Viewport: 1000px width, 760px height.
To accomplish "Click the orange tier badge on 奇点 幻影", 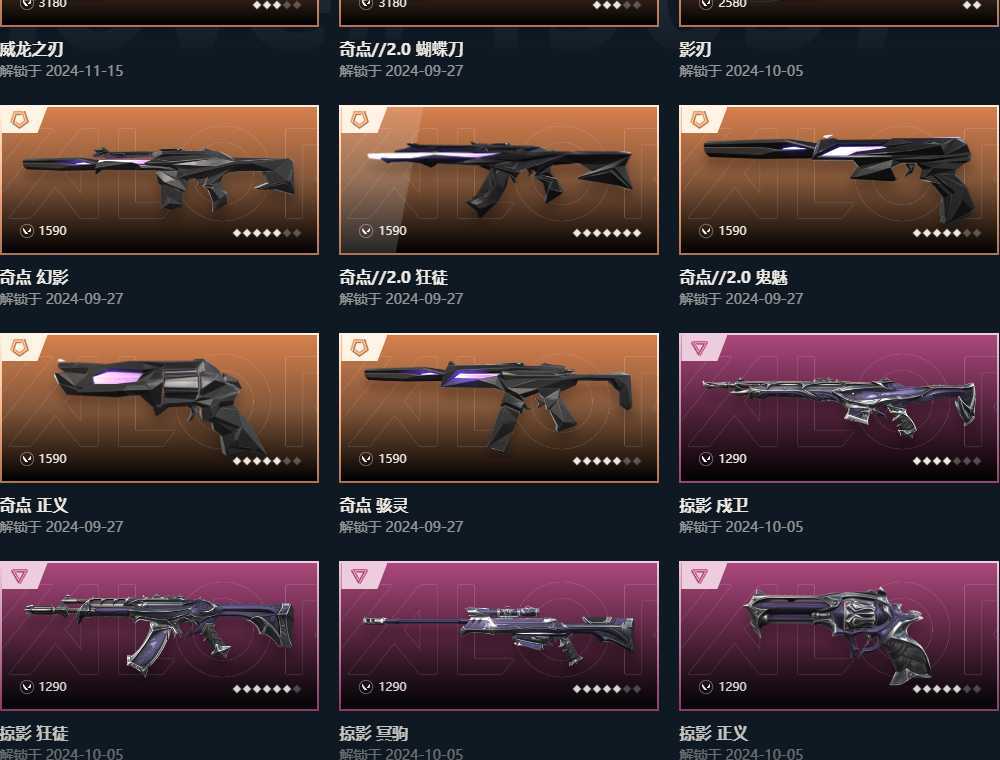I will coord(20,120).
